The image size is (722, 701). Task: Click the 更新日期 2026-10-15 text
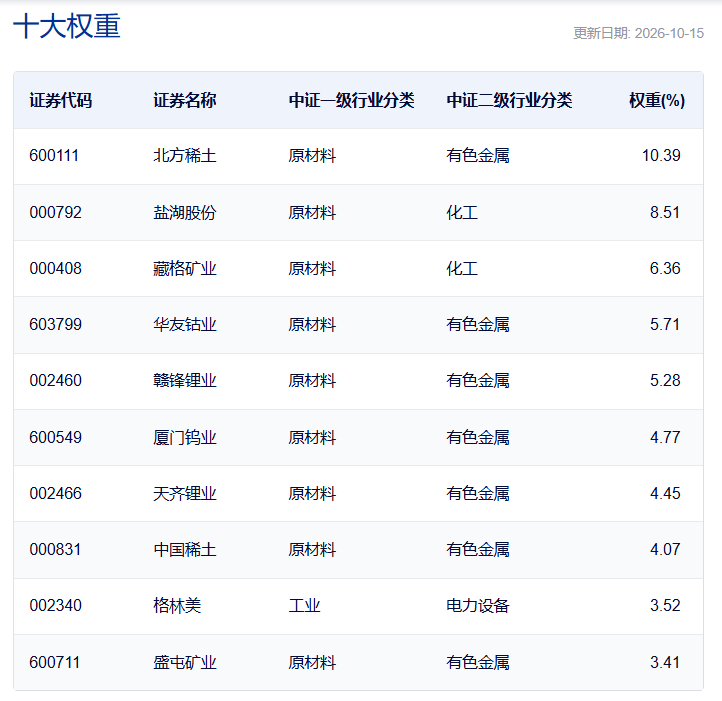(639, 33)
